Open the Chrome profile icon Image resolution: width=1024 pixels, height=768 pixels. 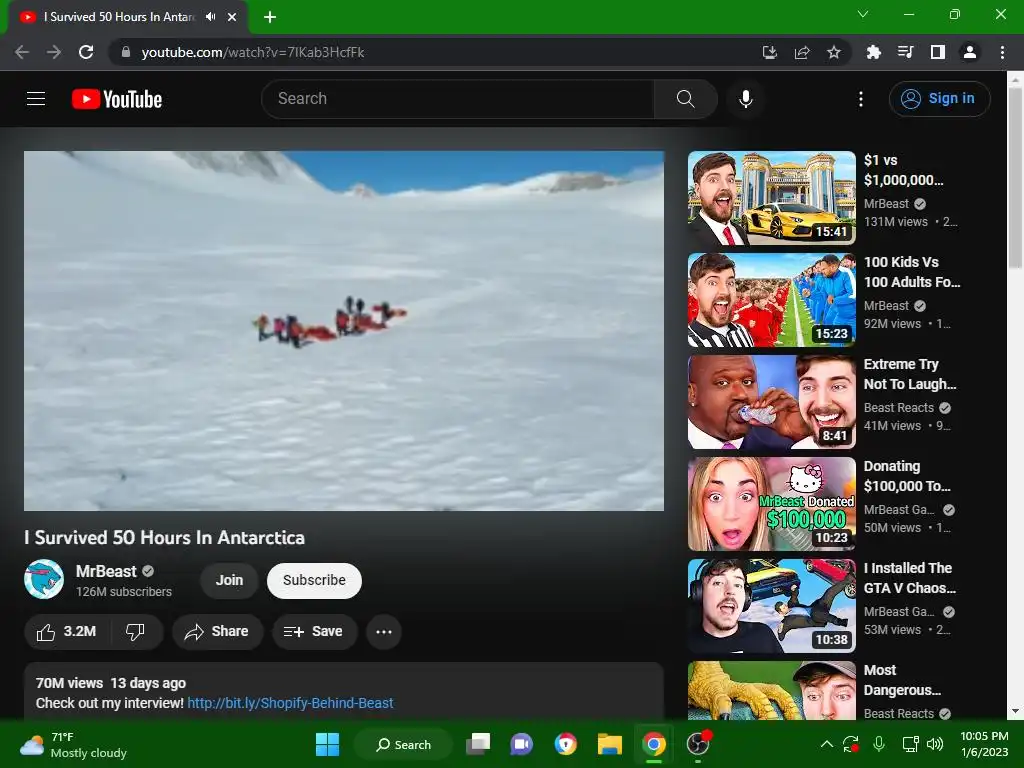[x=970, y=52]
